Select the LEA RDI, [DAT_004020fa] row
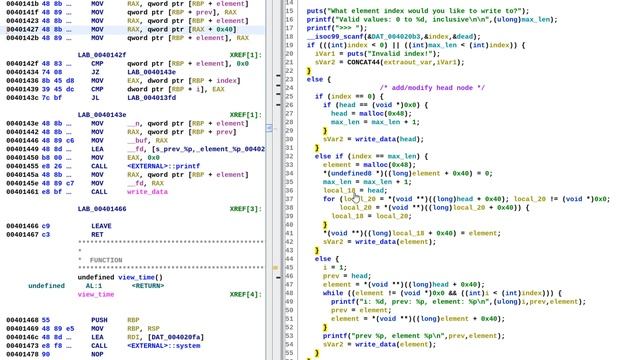 pos(105,338)
